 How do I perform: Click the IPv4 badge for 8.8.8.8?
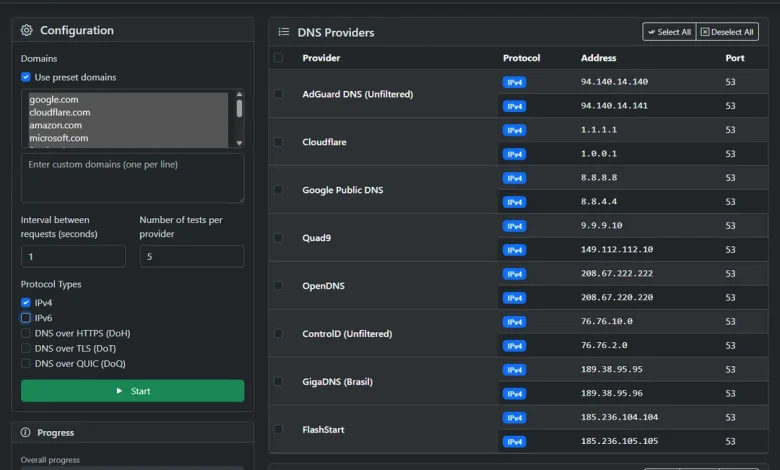(514, 178)
